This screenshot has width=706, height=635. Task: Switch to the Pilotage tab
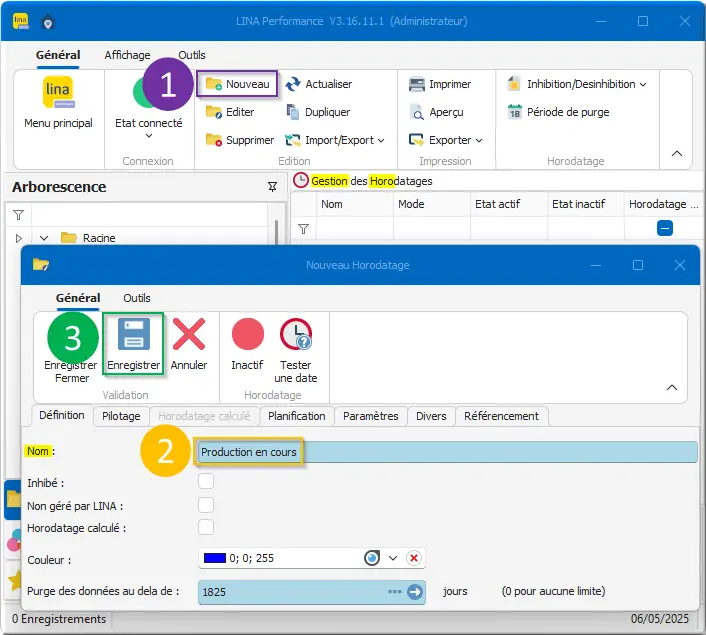[121, 416]
